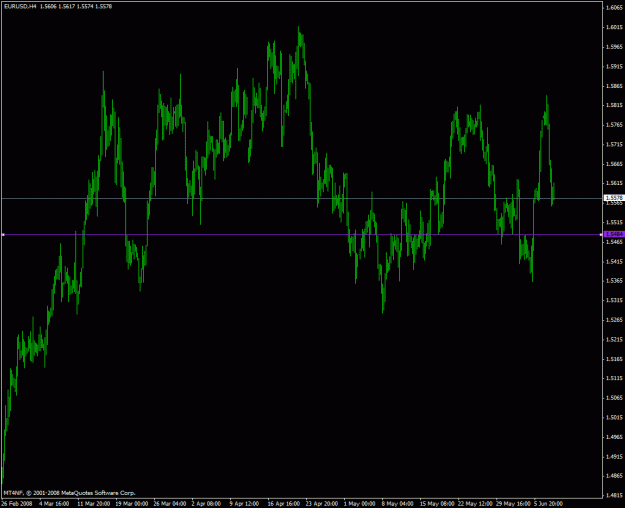This screenshot has width=625, height=508.
Task: Click the 1.4815 price scale label
Action: 614,496
